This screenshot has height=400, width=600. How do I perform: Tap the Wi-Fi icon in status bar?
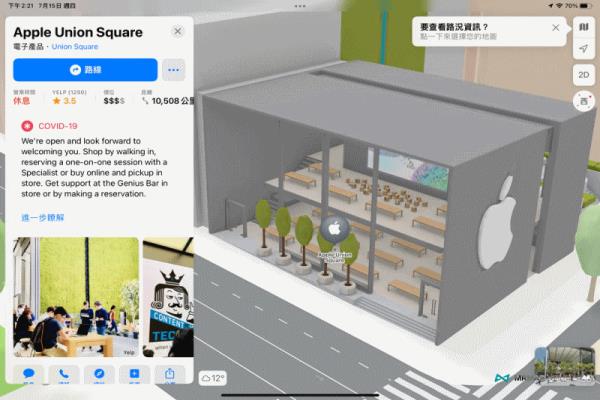tap(559, 6)
